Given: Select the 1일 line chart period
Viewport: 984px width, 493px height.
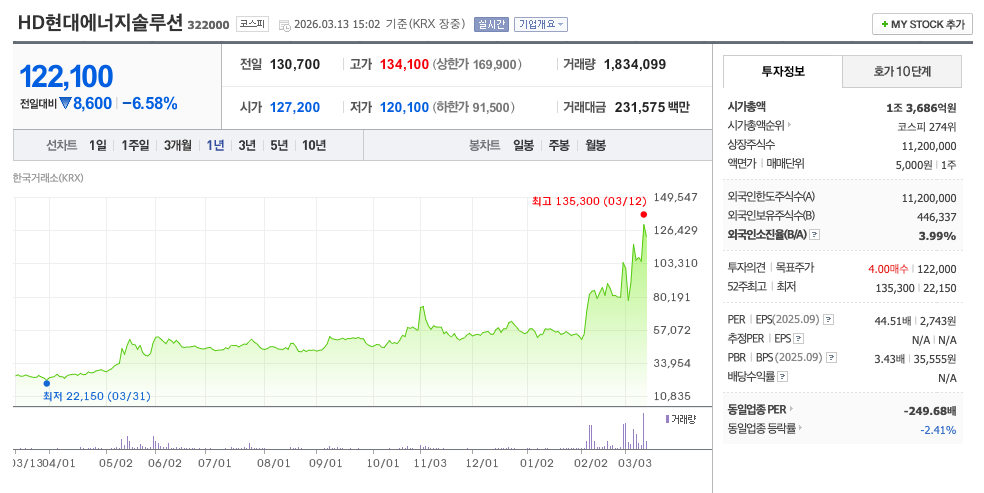Looking at the screenshot, I should click(x=98, y=146).
